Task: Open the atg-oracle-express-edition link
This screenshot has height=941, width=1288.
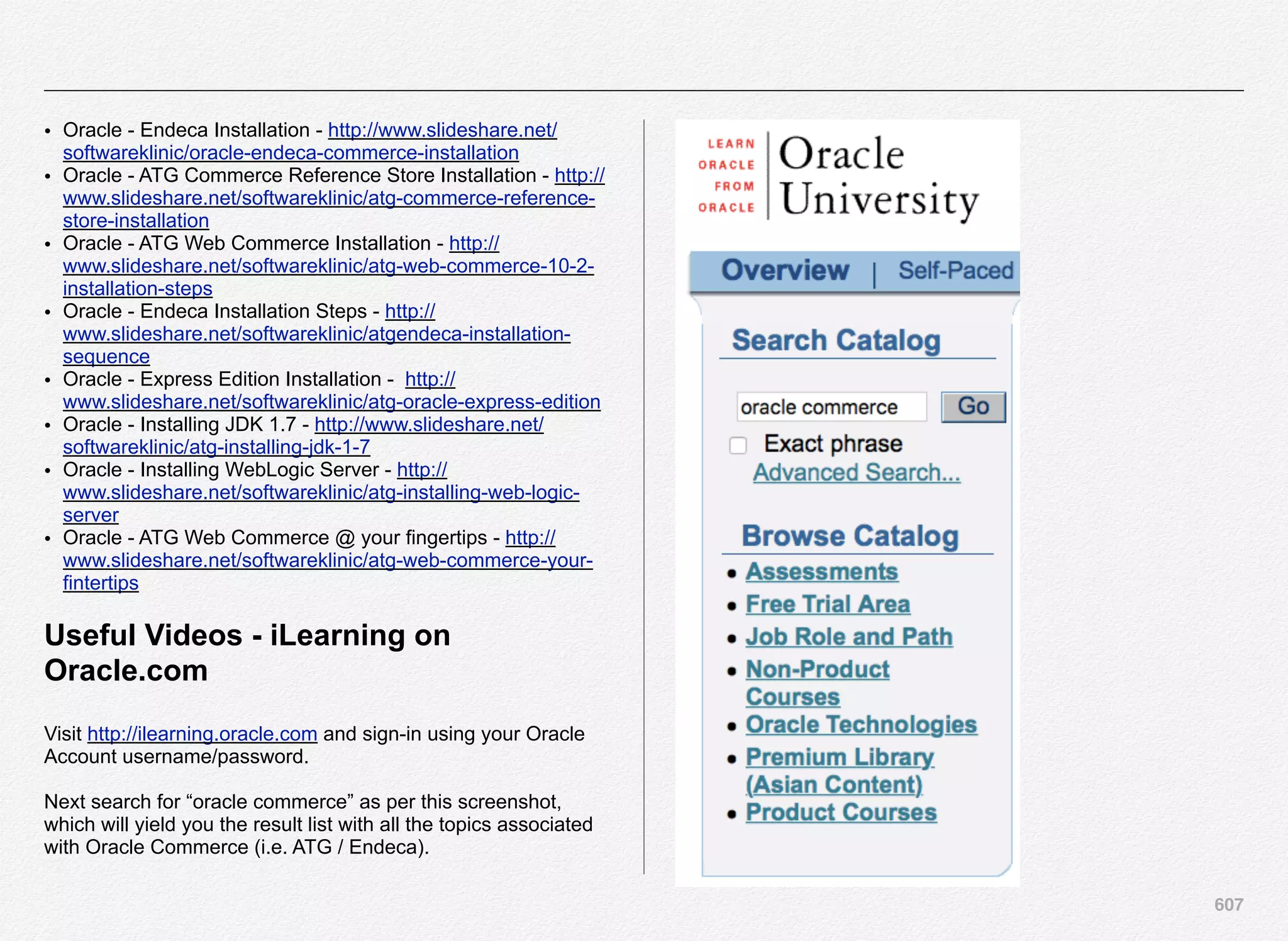Action: (x=331, y=402)
